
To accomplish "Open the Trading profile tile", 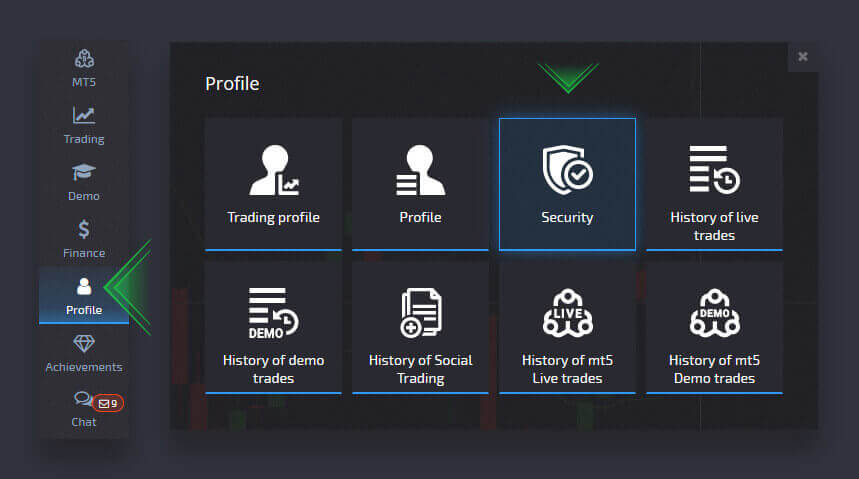I will coord(273,184).
